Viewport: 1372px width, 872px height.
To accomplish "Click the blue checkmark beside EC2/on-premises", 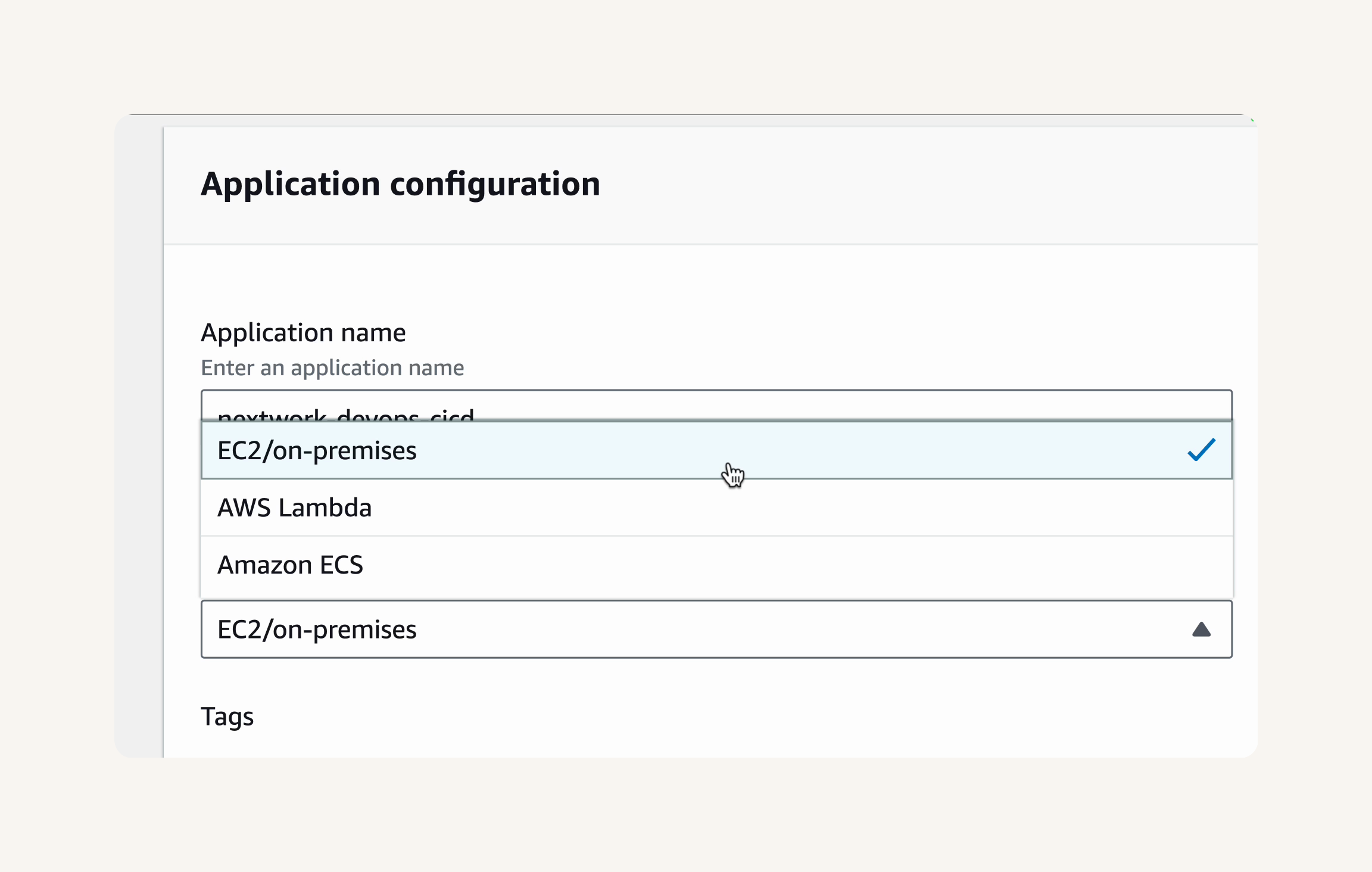I will tap(1201, 450).
